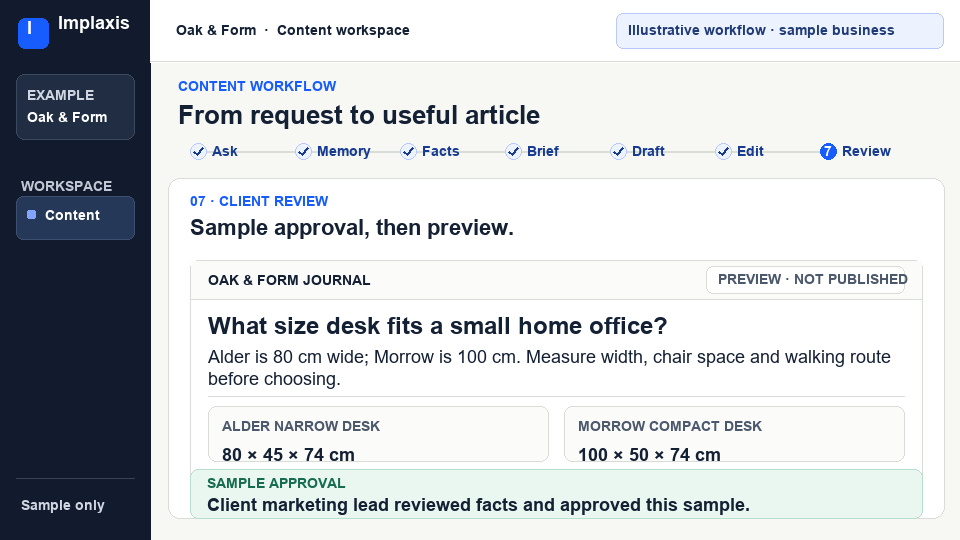Open the Morrow Compact Desk card

pos(734,434)
